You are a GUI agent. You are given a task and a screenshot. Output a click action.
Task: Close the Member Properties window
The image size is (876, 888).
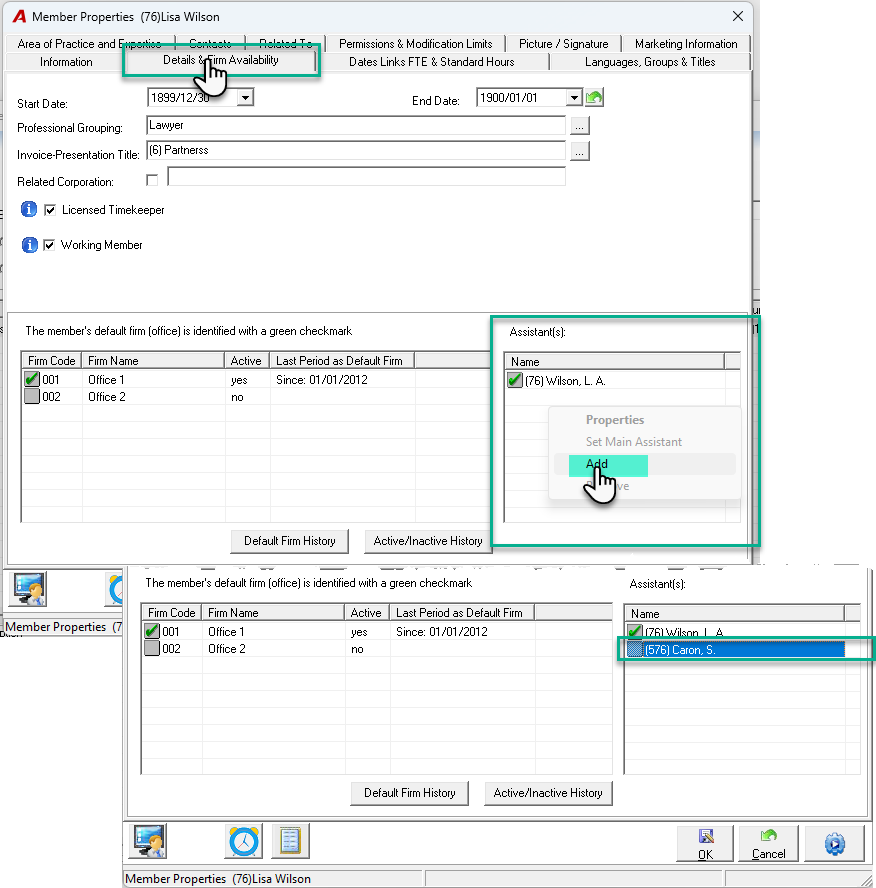click(738, 16)
